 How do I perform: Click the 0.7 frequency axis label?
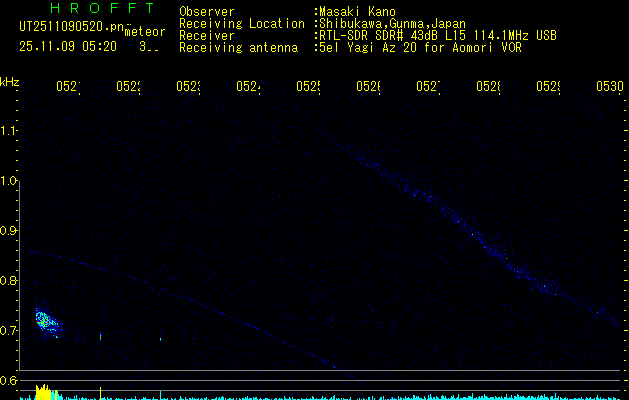point(9,330)
